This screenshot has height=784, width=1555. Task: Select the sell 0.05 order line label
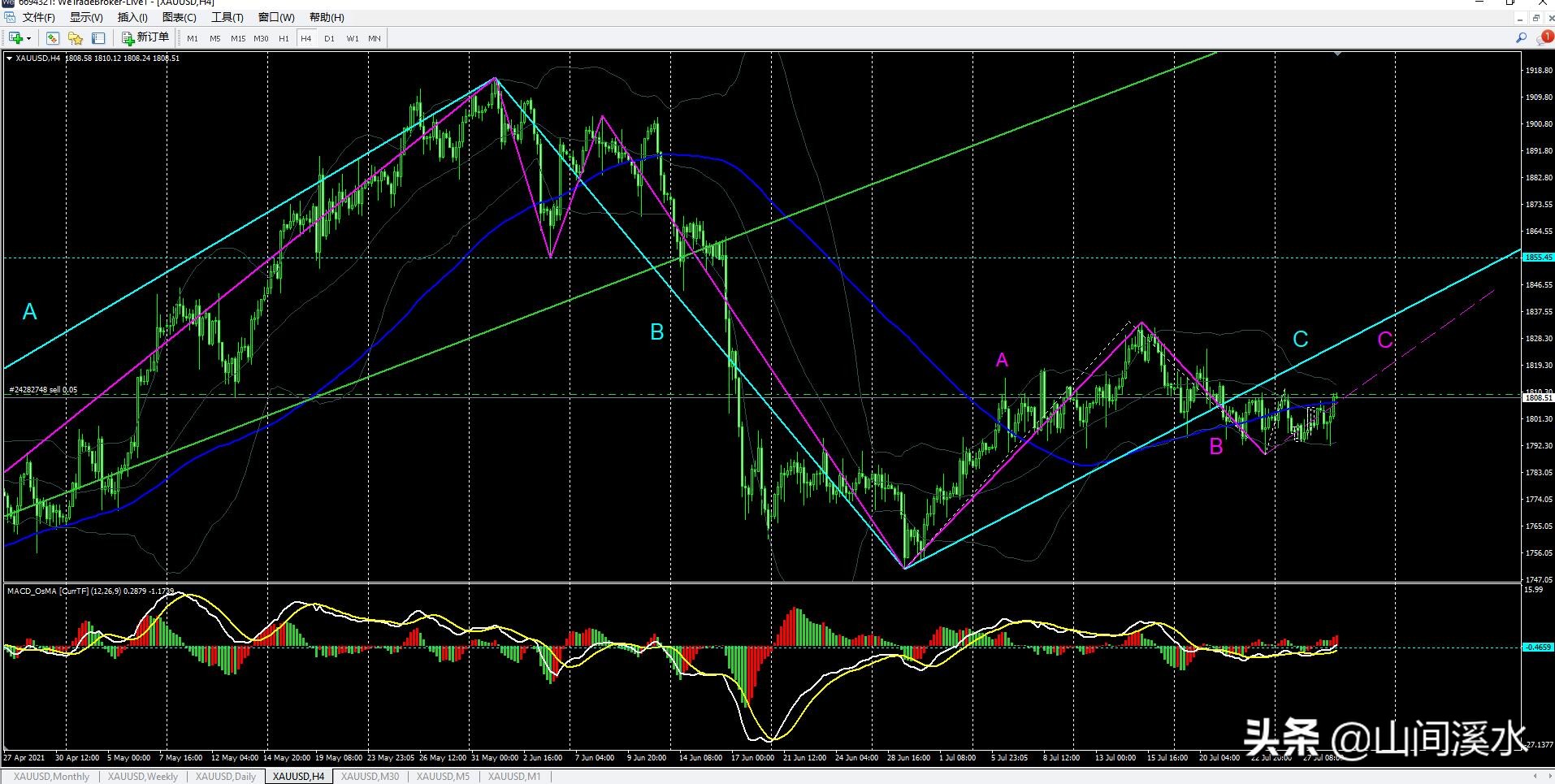(43, 390)
